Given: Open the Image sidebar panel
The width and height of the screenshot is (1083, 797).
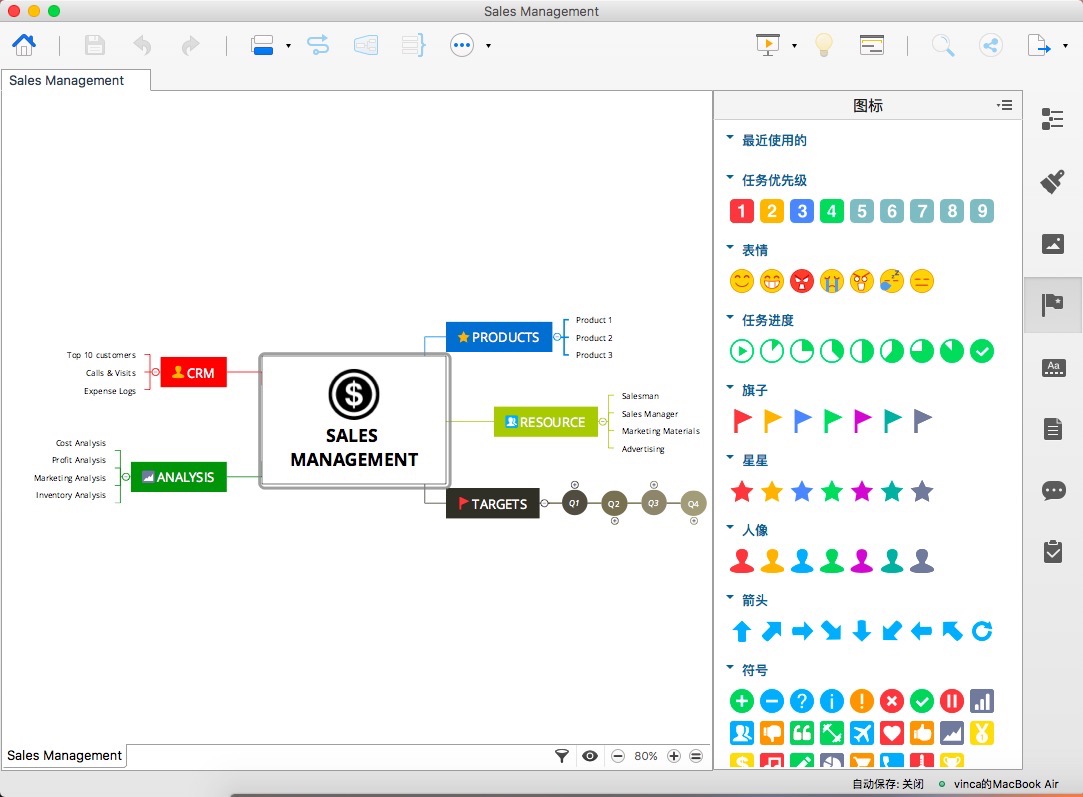Looking at the screenshot, I should [x=1053, y=243].
